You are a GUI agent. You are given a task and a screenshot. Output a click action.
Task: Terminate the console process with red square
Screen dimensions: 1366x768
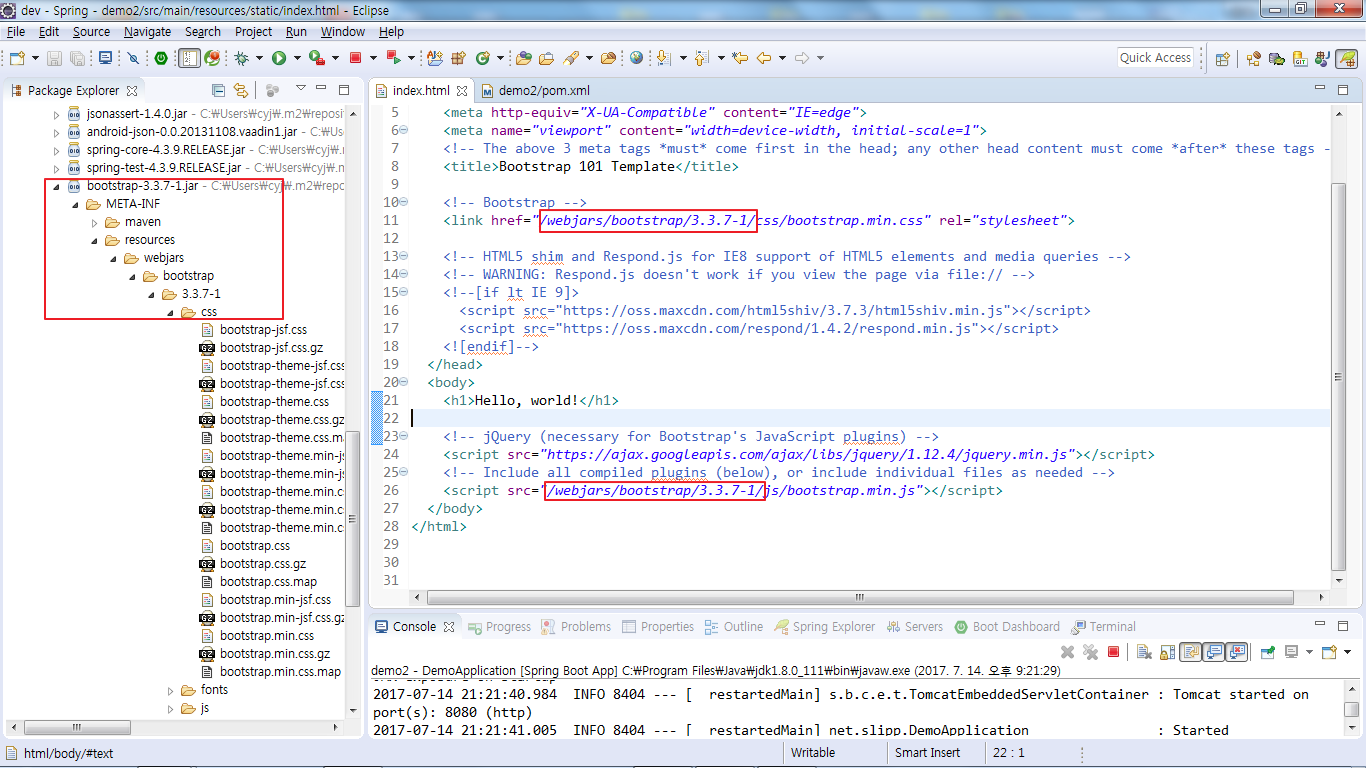click(1113, 652)
